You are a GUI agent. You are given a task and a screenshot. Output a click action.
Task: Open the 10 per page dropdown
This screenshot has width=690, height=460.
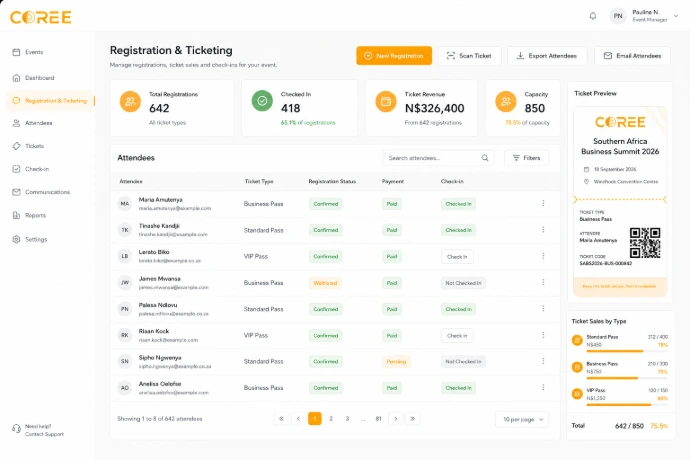522,420
